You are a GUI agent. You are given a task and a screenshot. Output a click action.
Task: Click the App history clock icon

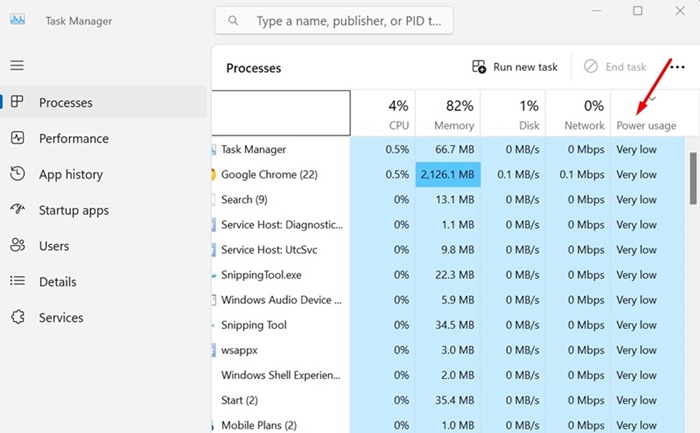click(x=17, y=174)
